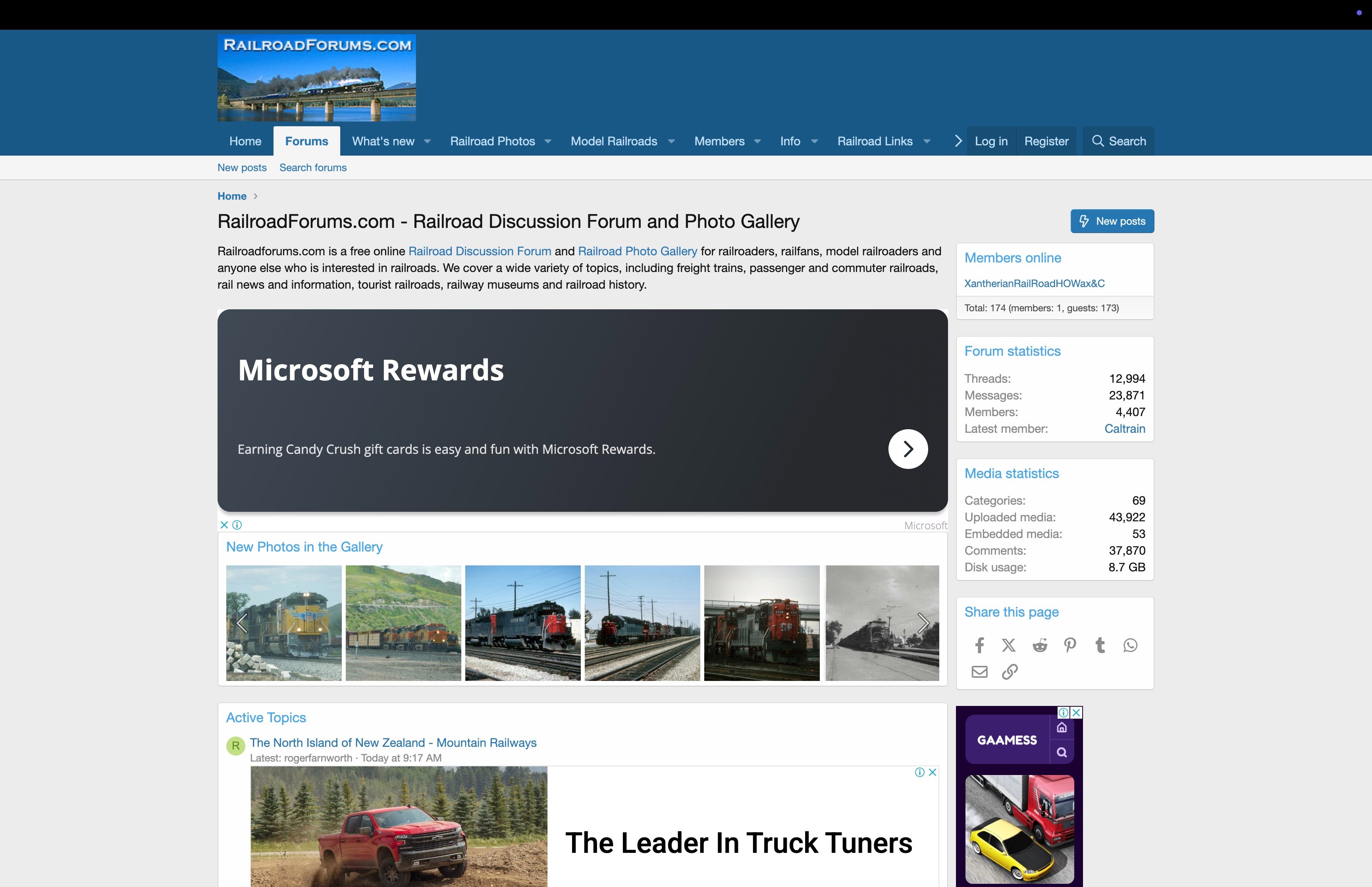Click the Microsoft Rewards ad arrow button

click(908, 449)
